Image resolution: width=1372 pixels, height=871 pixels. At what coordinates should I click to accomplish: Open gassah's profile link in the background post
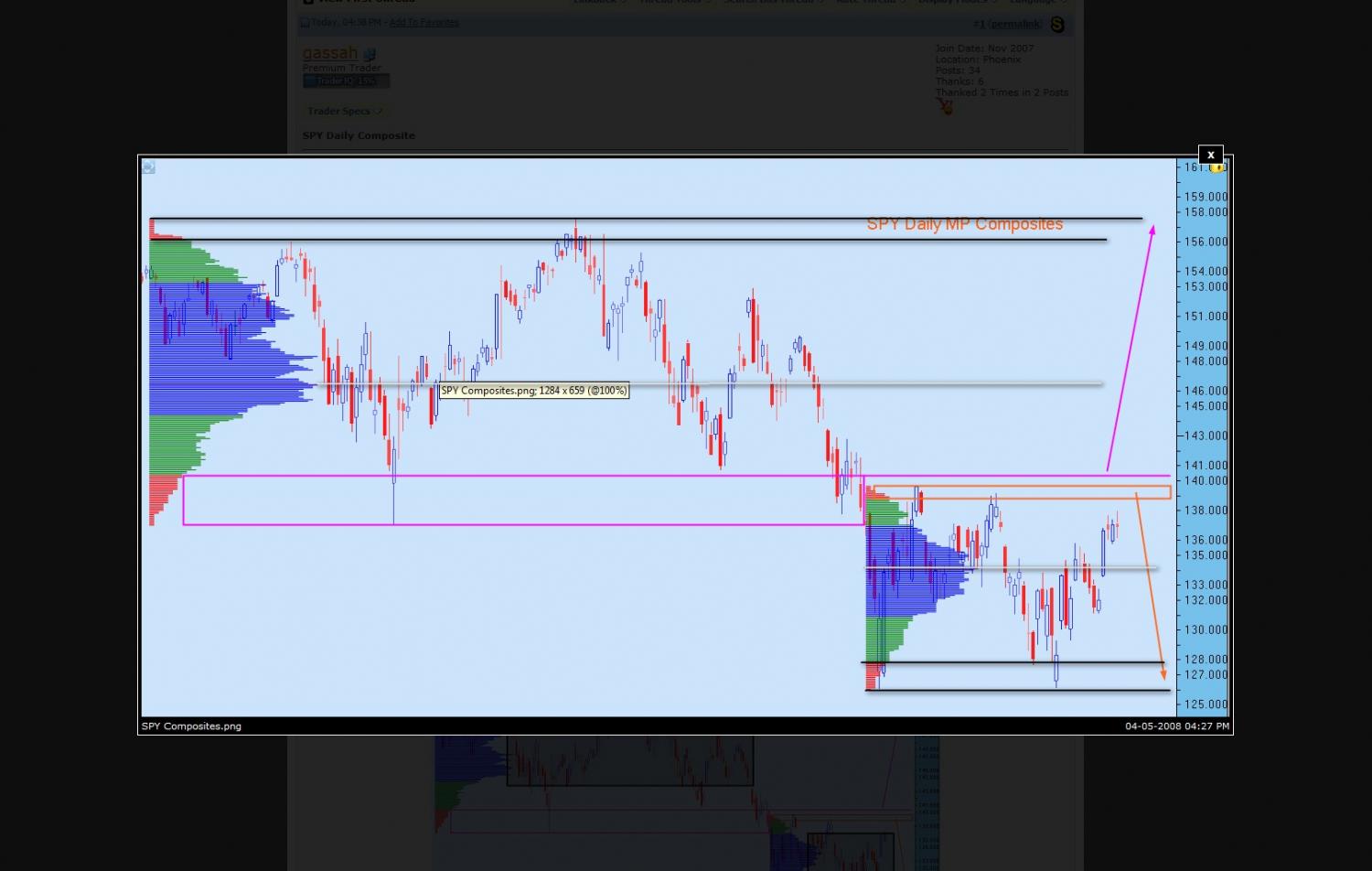point(330,53)
